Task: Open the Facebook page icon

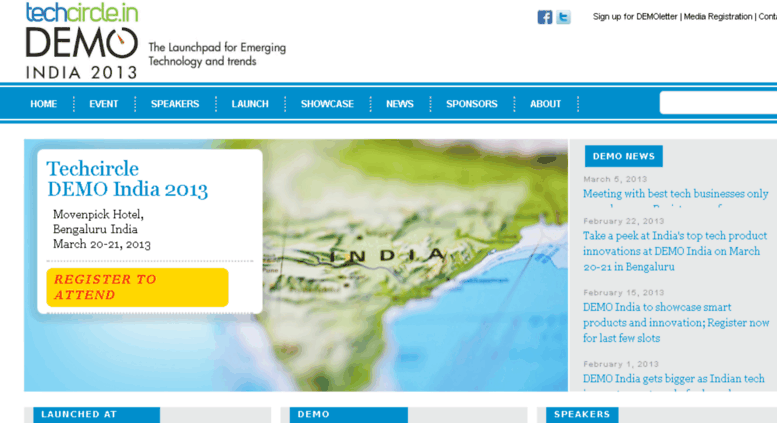Action: pyautogui.click(x=545, y=17)
